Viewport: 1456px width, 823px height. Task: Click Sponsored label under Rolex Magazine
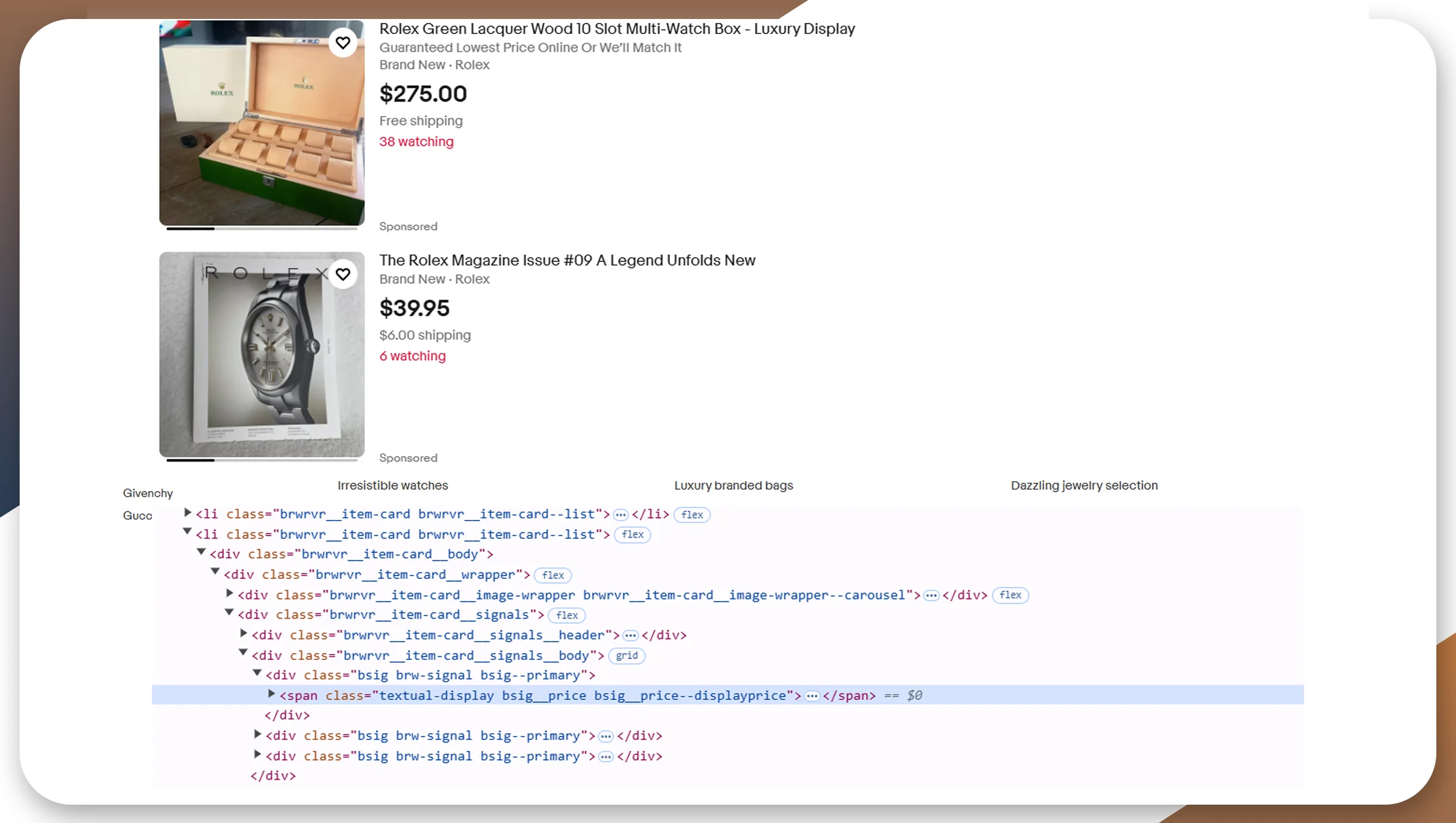(x=408, y=458)
